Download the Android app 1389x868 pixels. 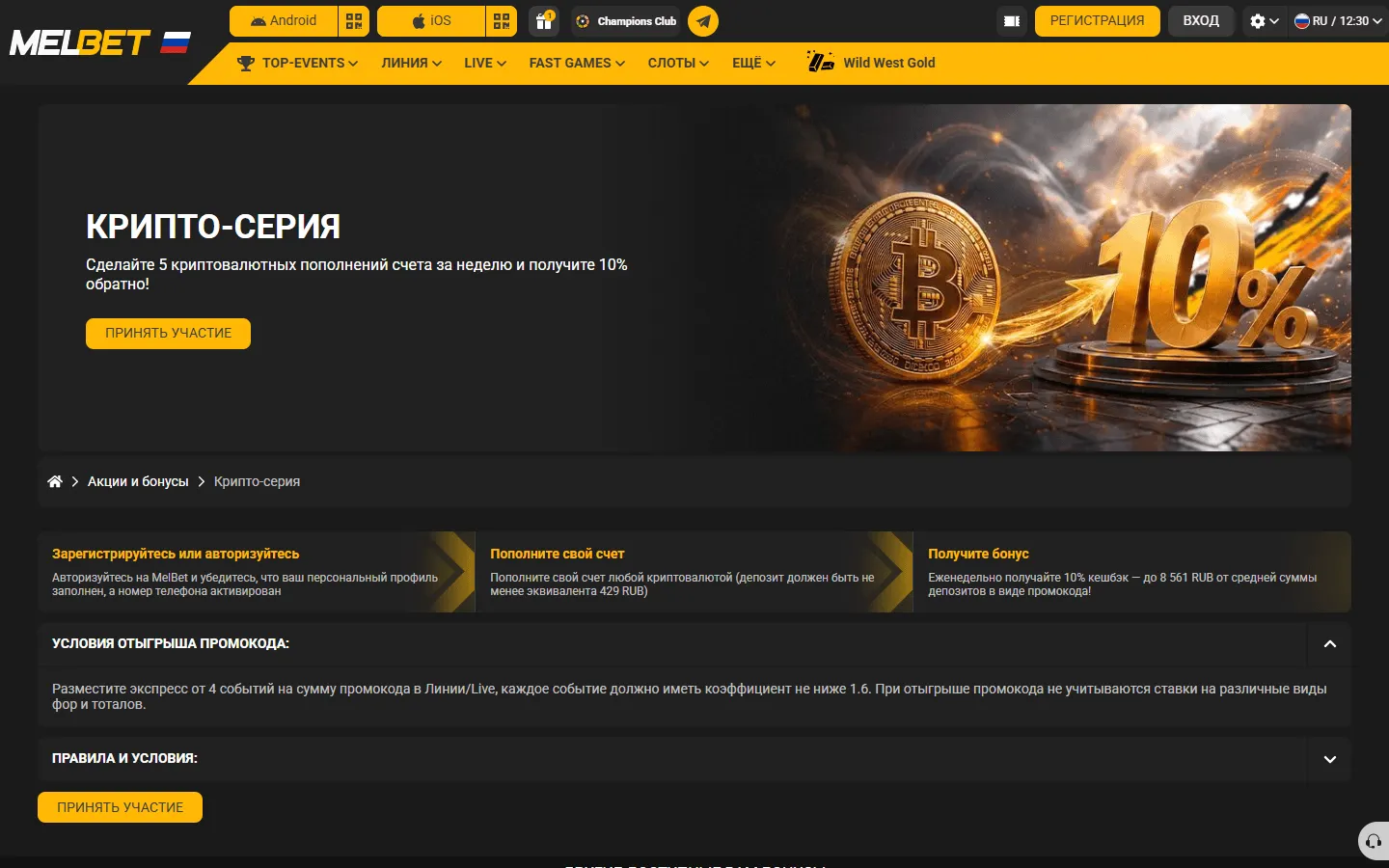284,21
